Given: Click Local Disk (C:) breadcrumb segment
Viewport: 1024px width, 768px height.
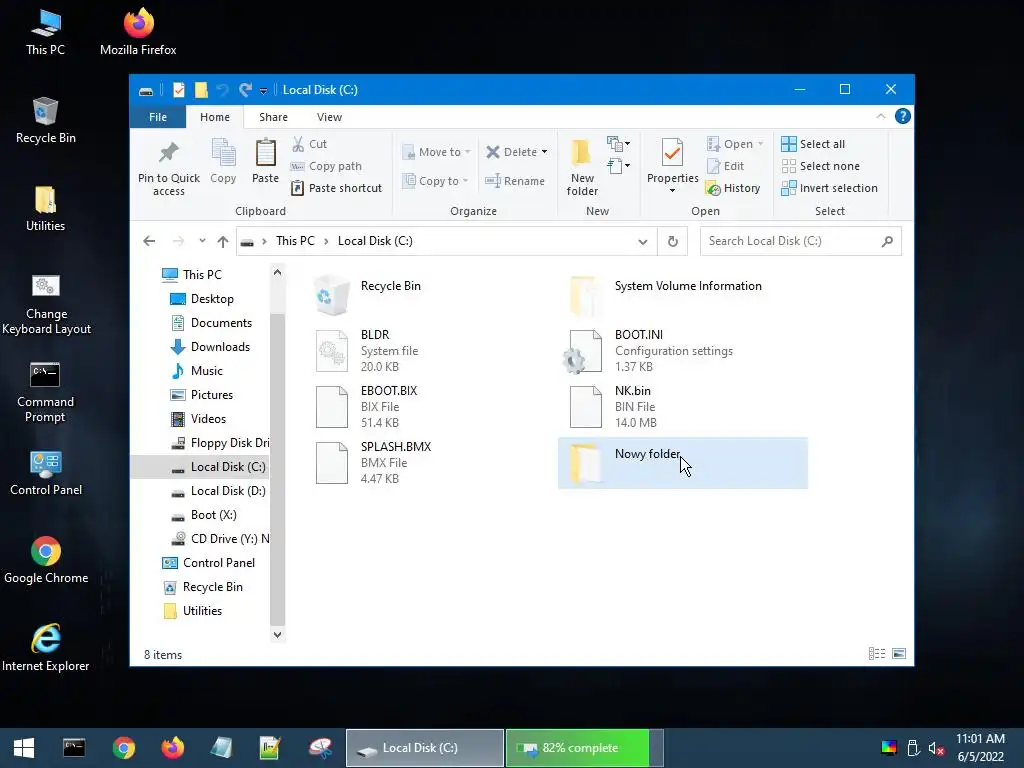Looking at the screenshot, I should pyautogui.click(x=375, y=241).
